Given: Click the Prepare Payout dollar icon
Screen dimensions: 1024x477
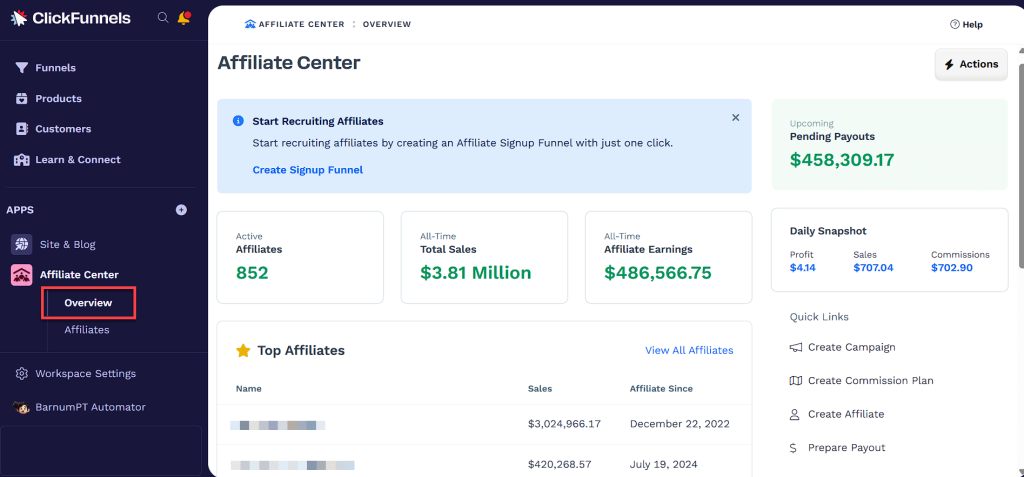Looking at the screenshot, I should tap(793, 448).
